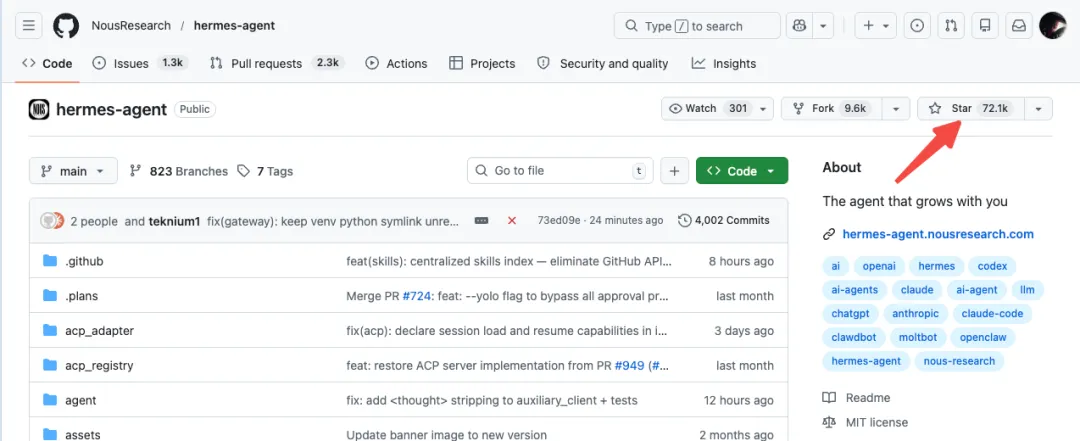This screenshot has width=1080, height=441.
Task: Open PR #949 link in acp_registry row
Action: click(x=630, y=365)
